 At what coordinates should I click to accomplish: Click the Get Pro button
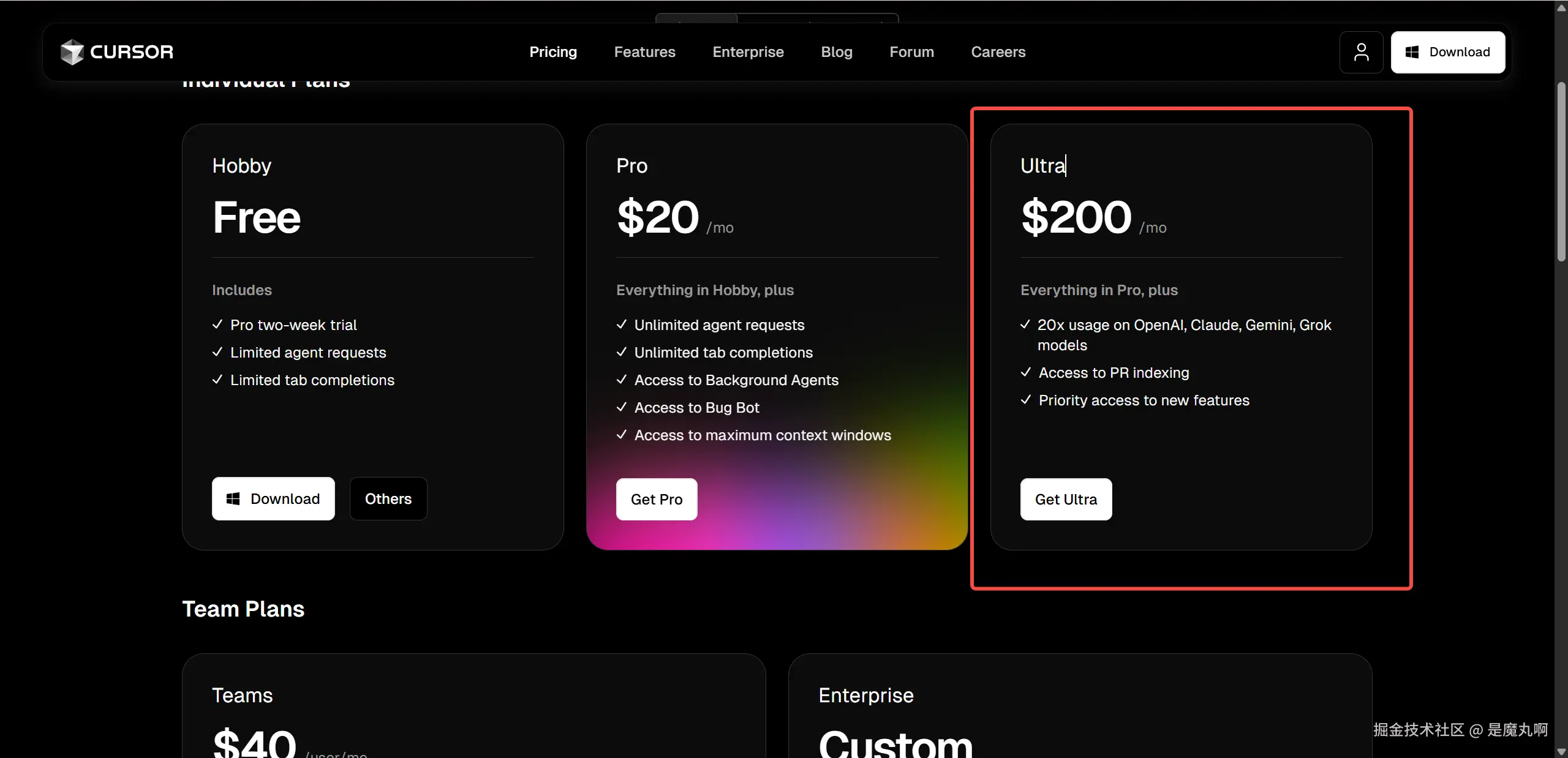click(657, 500)
